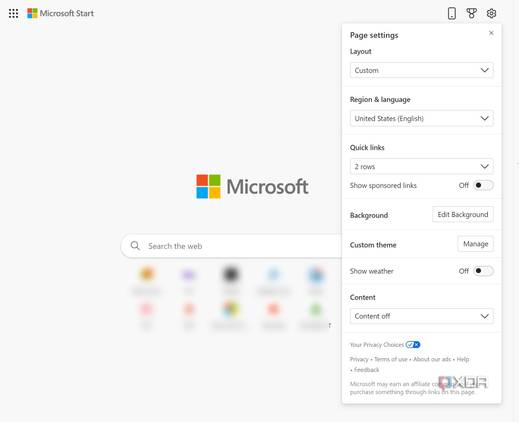The height and width of the screenshot is (422, 519).
Task: Open the apps grid launcher
Action: (13, 13)
